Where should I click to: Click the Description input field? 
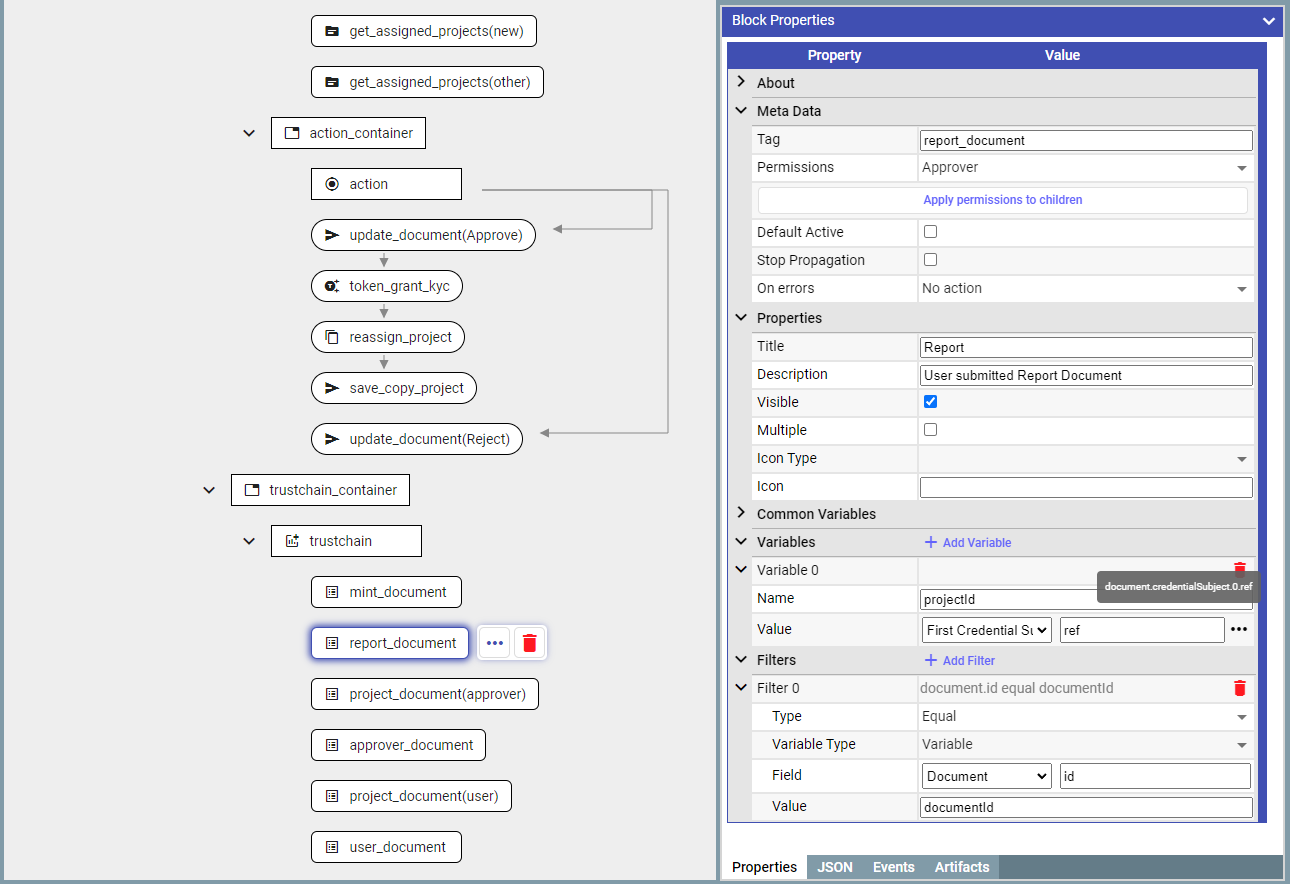tap(1086, 375)
